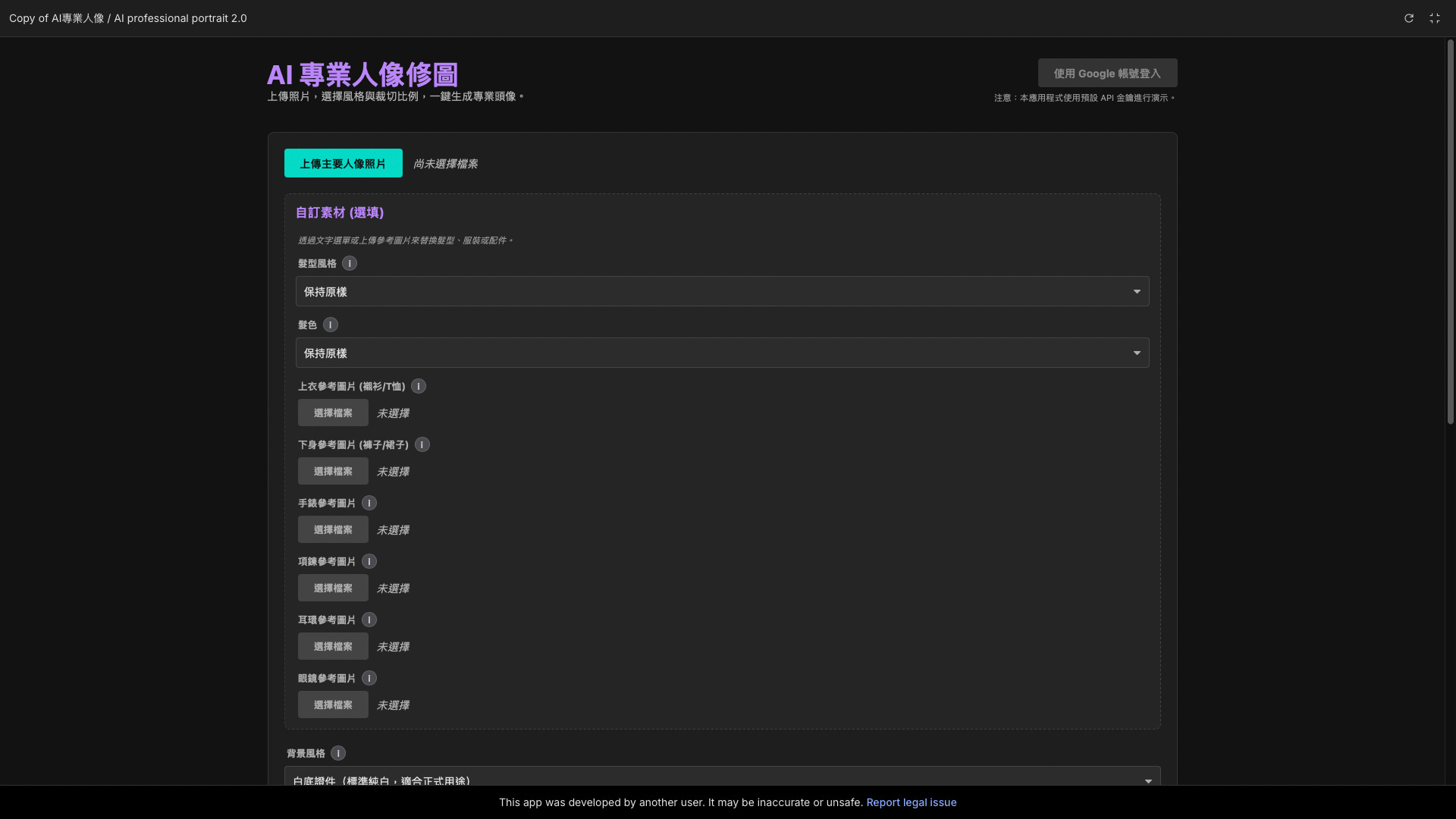The height and width of the screenshot is (819, 1456).
Task: Click info icon beside 手錶參考圖片 label
Action: point(369,503)
